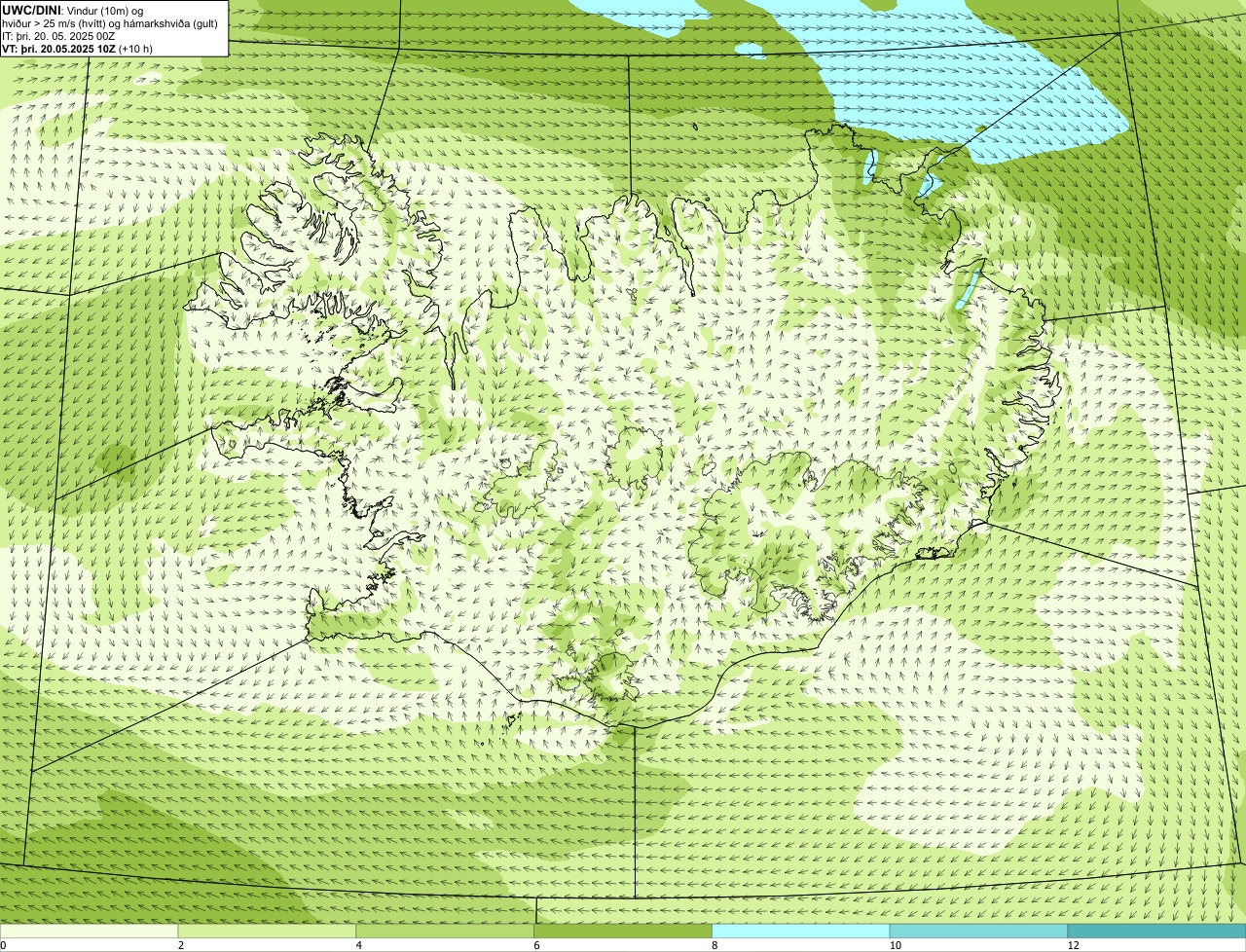Click the '2' label on the color scale
This screenshot has height=952, width=1246.
pyautogui.click(x=181, y=945)
